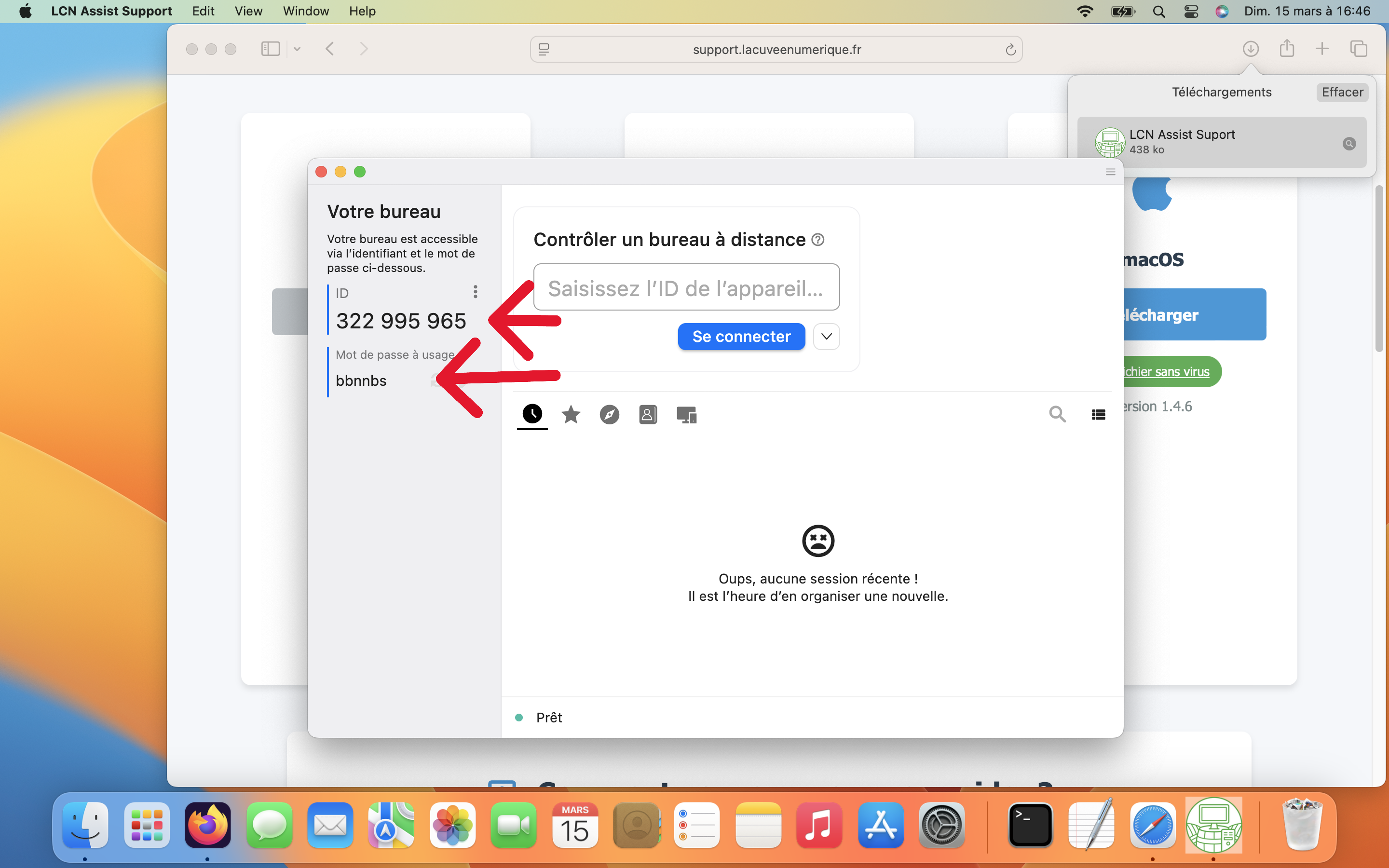Open LCN Assist Support Dock icon
Screen dimensions: 1389x868
click(x=1213, y=825)
